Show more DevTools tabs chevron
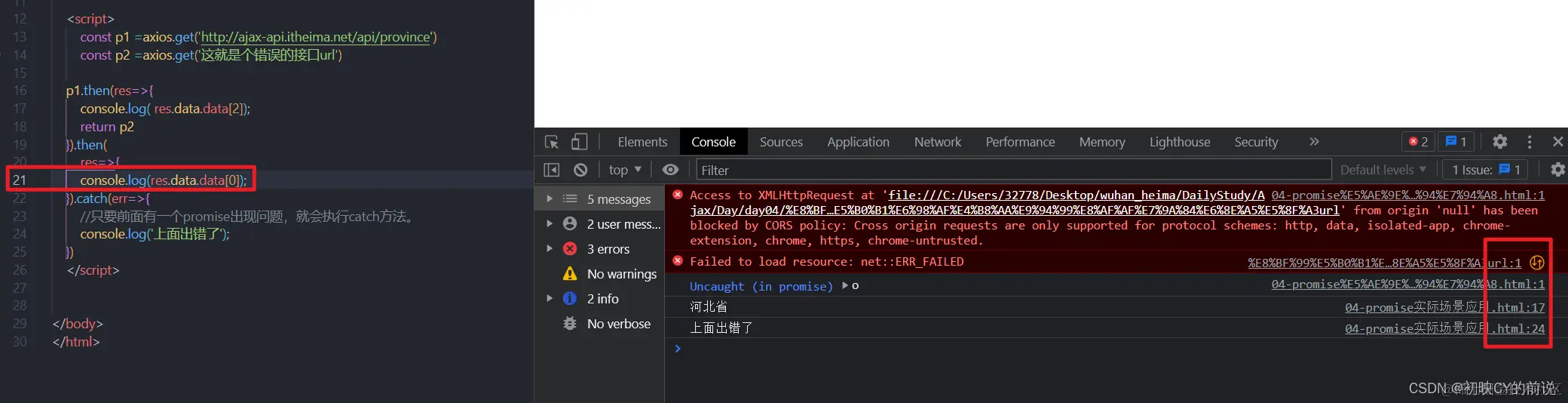This screenshot has width=1568, height=403. point(1314,142)
